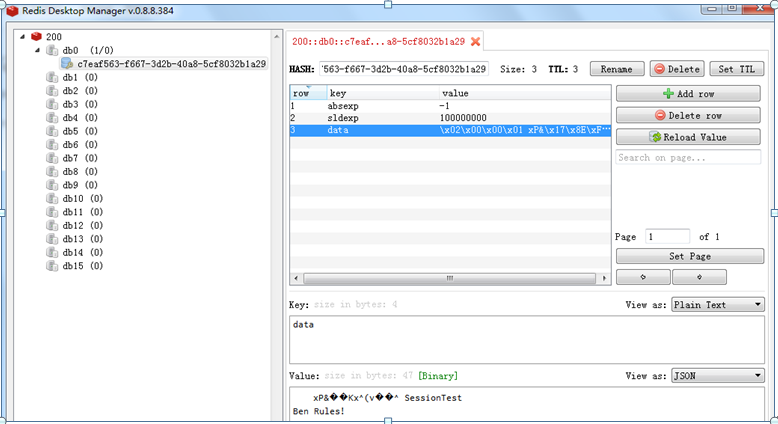
Task: Click the db8 database icon
Action: point(52,171)
